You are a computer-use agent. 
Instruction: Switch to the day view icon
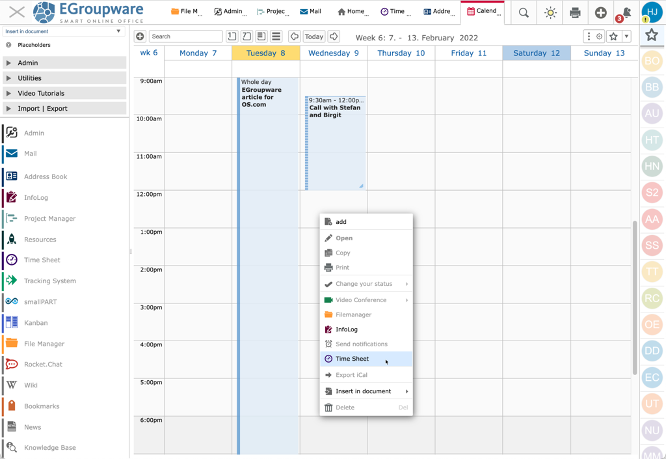[x=232, y=36]
